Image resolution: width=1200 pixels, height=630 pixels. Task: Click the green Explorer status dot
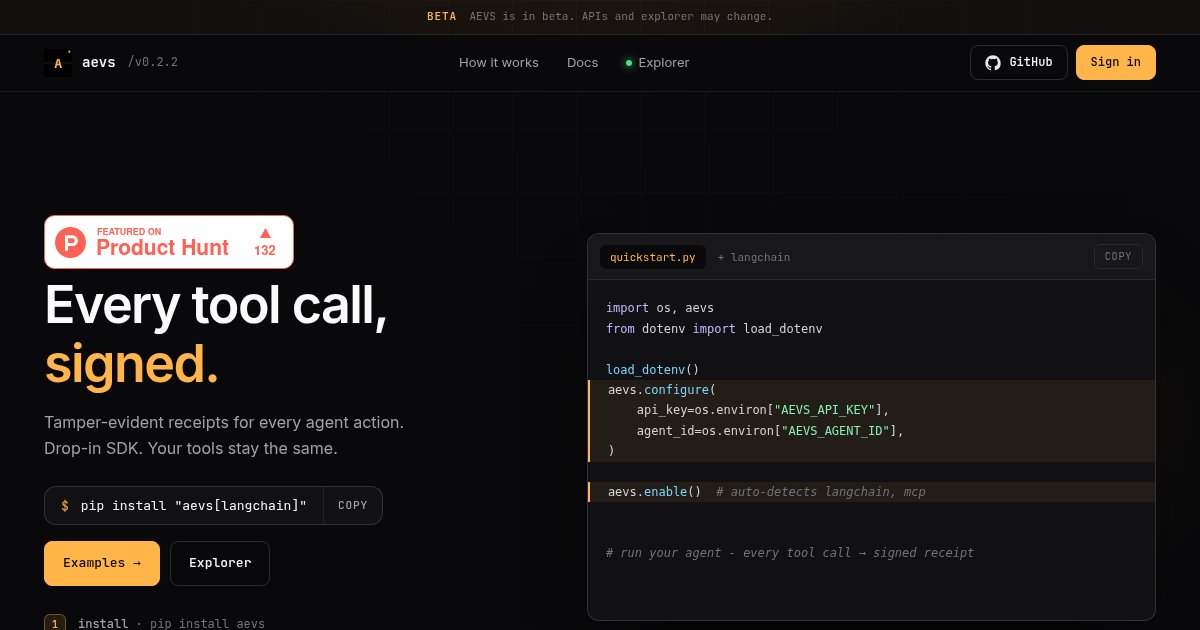point(629,63)
